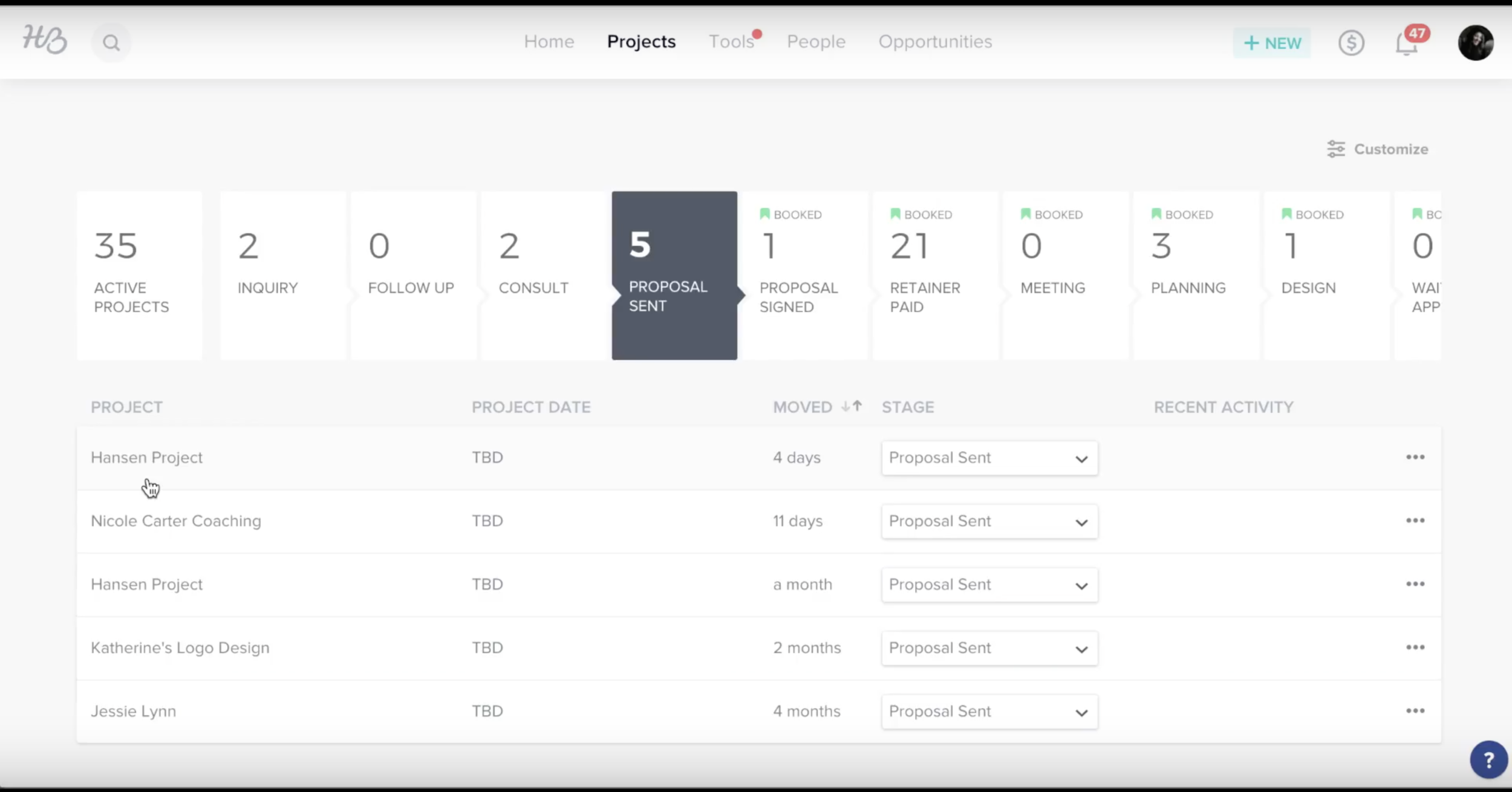The height and width of the screenshot is (792, 1512).
Task: Open the Opportunities tab
Action: pos(935,42)
